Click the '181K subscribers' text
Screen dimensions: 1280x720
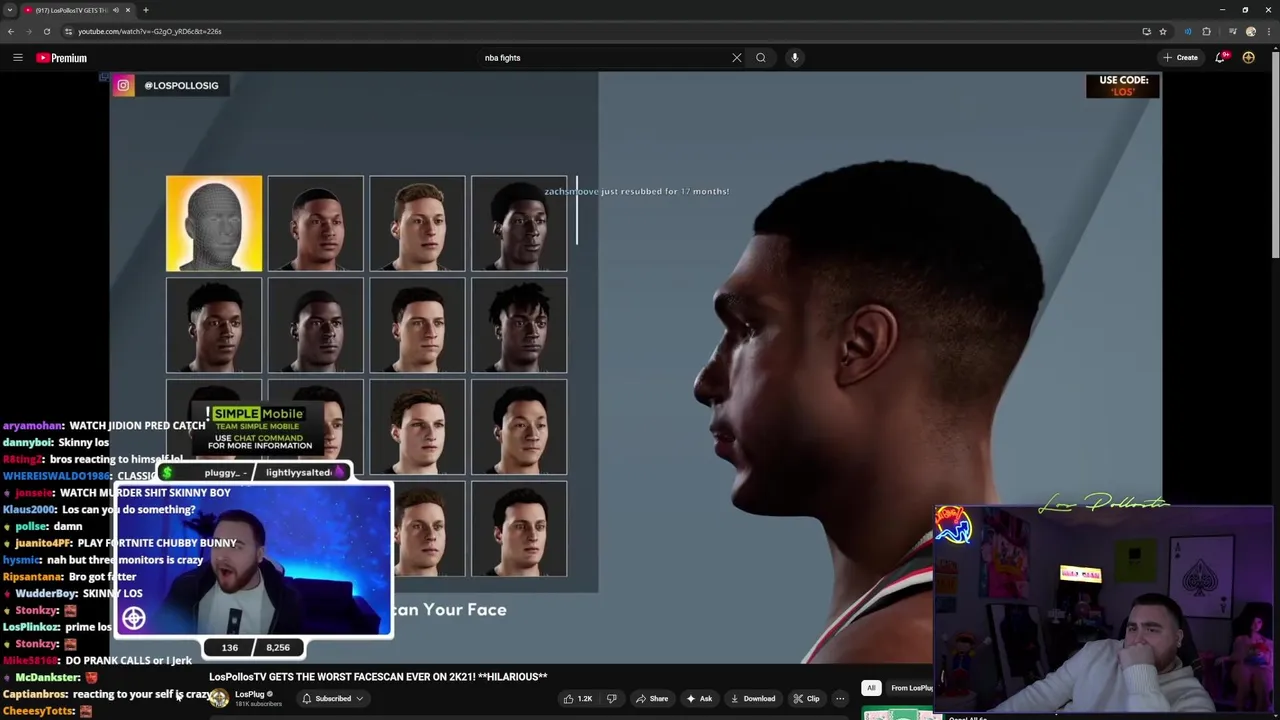tap(258, 704)
